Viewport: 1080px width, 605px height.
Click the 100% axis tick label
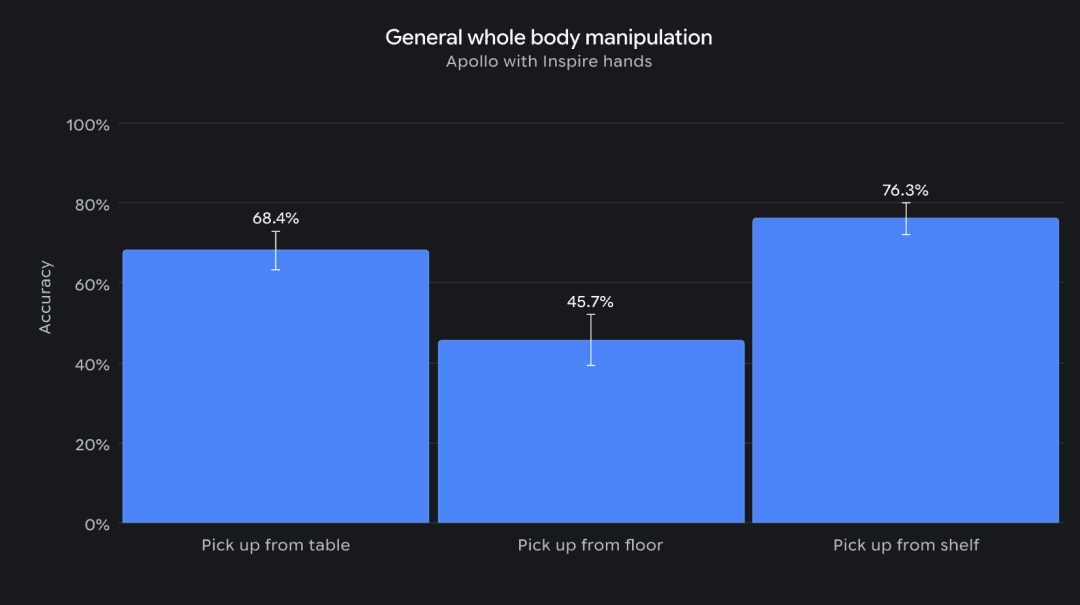(87, 125)
